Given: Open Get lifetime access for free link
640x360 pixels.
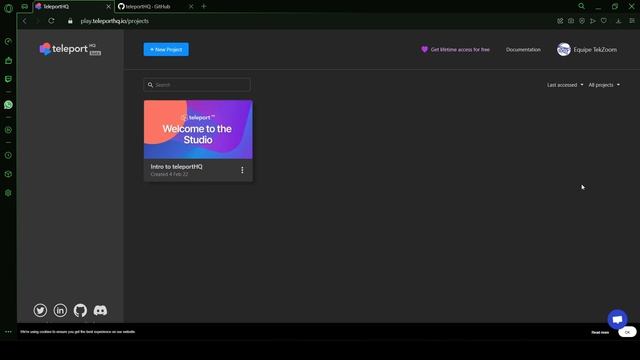Looking at the screenshot, I should 455,49.
